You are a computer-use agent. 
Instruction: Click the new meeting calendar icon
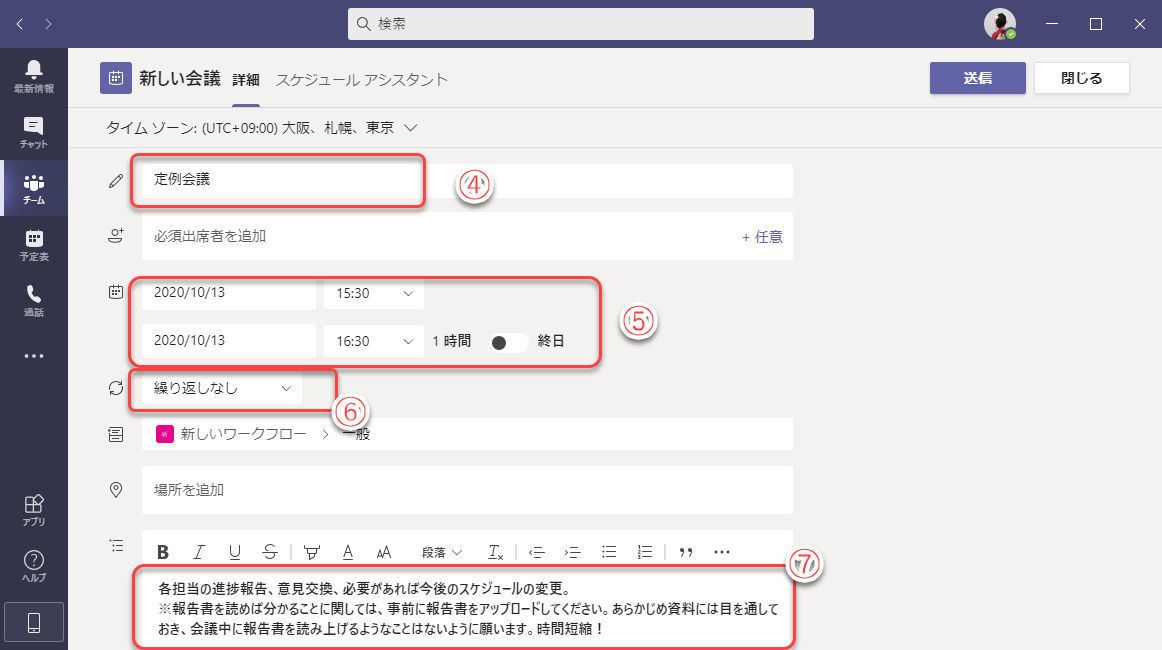116,78
